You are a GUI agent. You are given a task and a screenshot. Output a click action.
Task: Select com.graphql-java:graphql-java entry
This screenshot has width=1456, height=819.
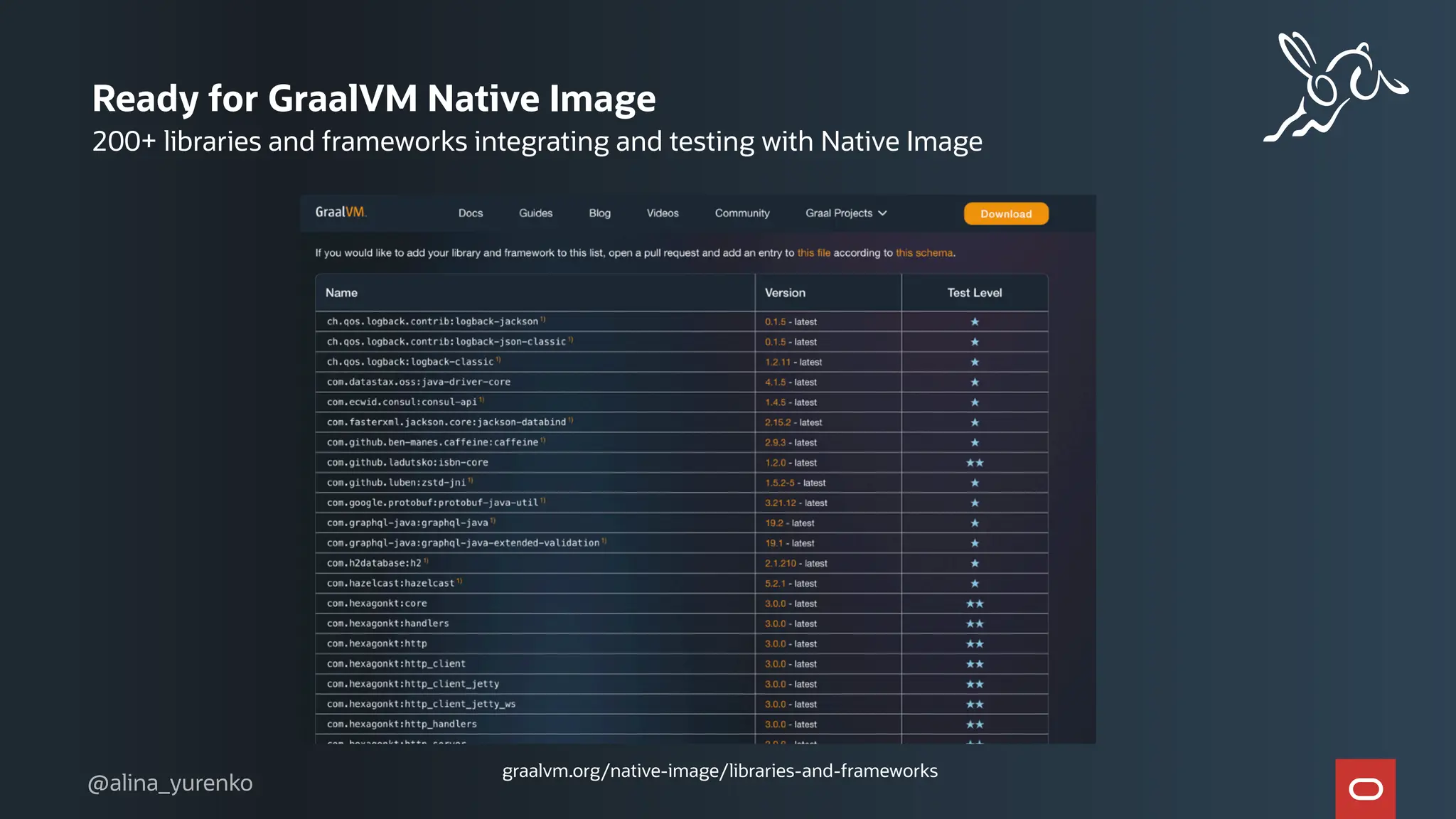407,523
